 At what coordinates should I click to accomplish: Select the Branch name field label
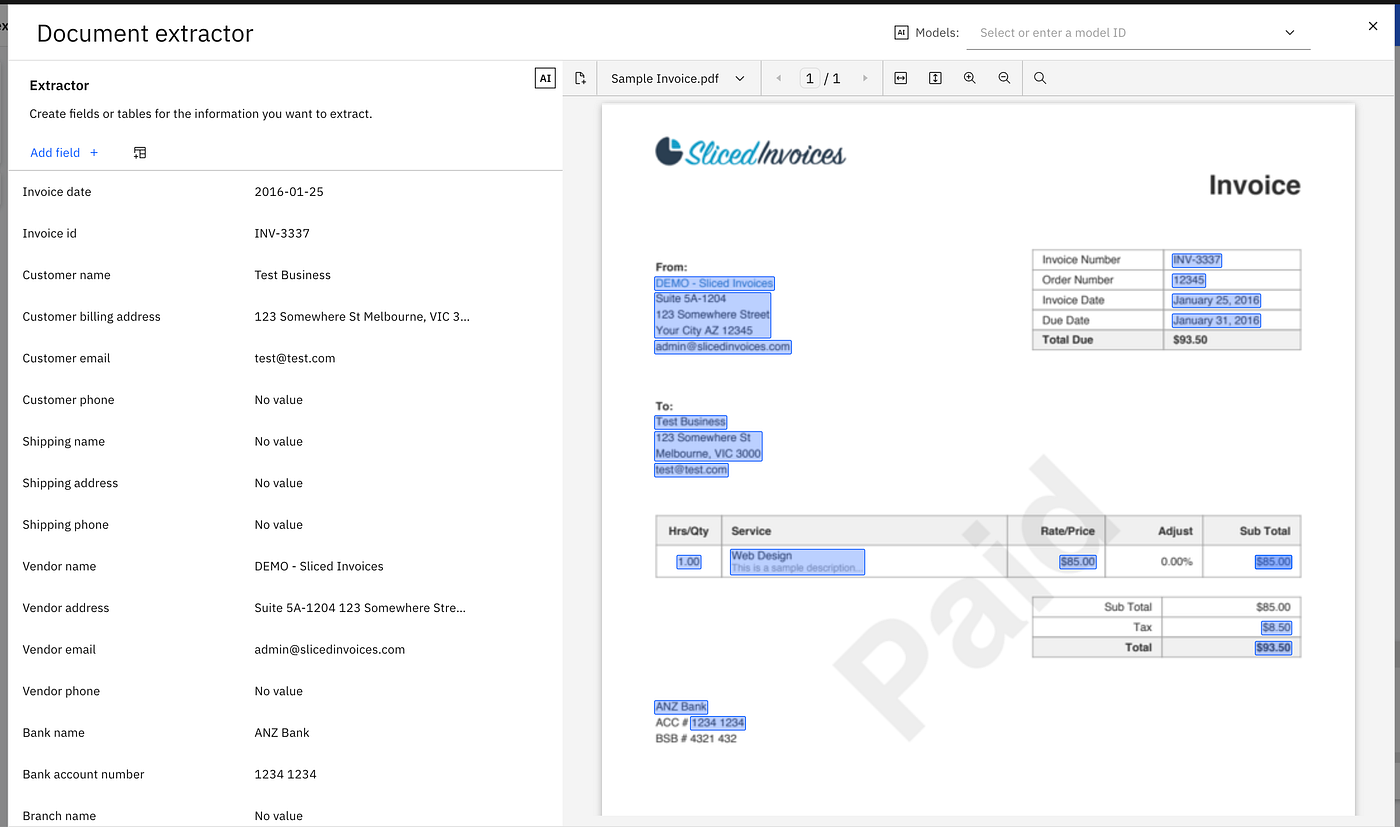pyautogui.click(x=60, y=816)
